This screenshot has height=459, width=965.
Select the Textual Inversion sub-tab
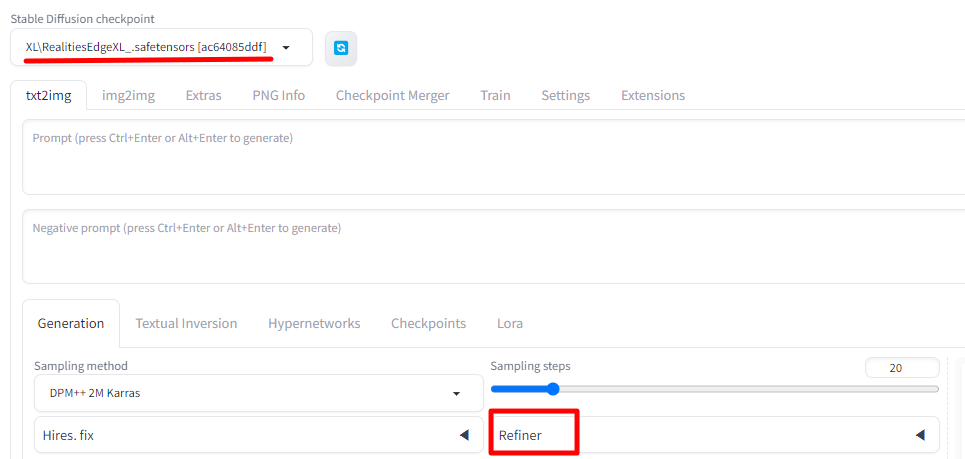186,323
